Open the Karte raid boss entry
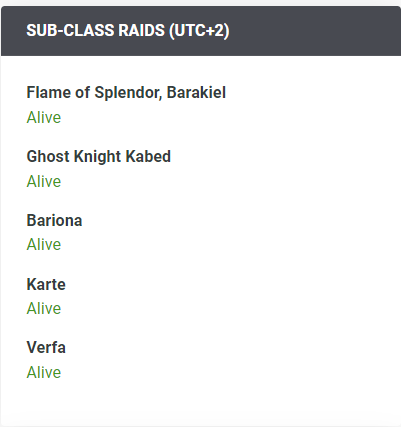 tap(46, 284)
